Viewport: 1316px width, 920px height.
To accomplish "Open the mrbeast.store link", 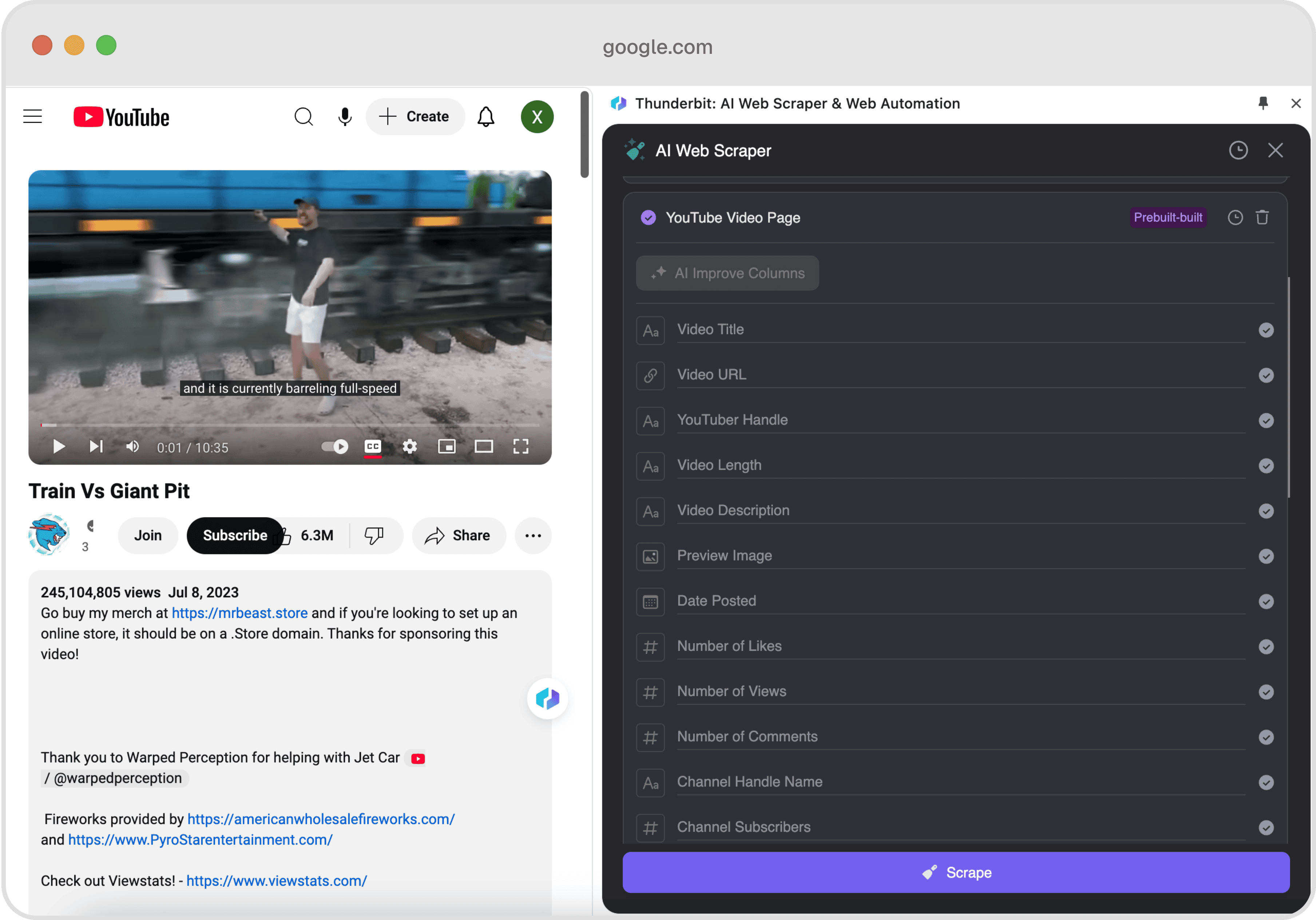I will coord(239,613).
